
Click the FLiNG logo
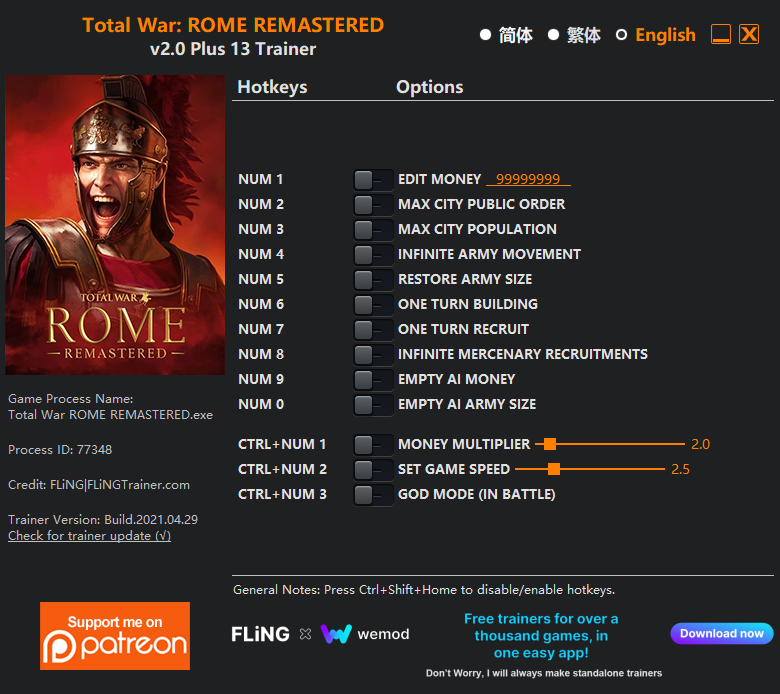[260, 634]
